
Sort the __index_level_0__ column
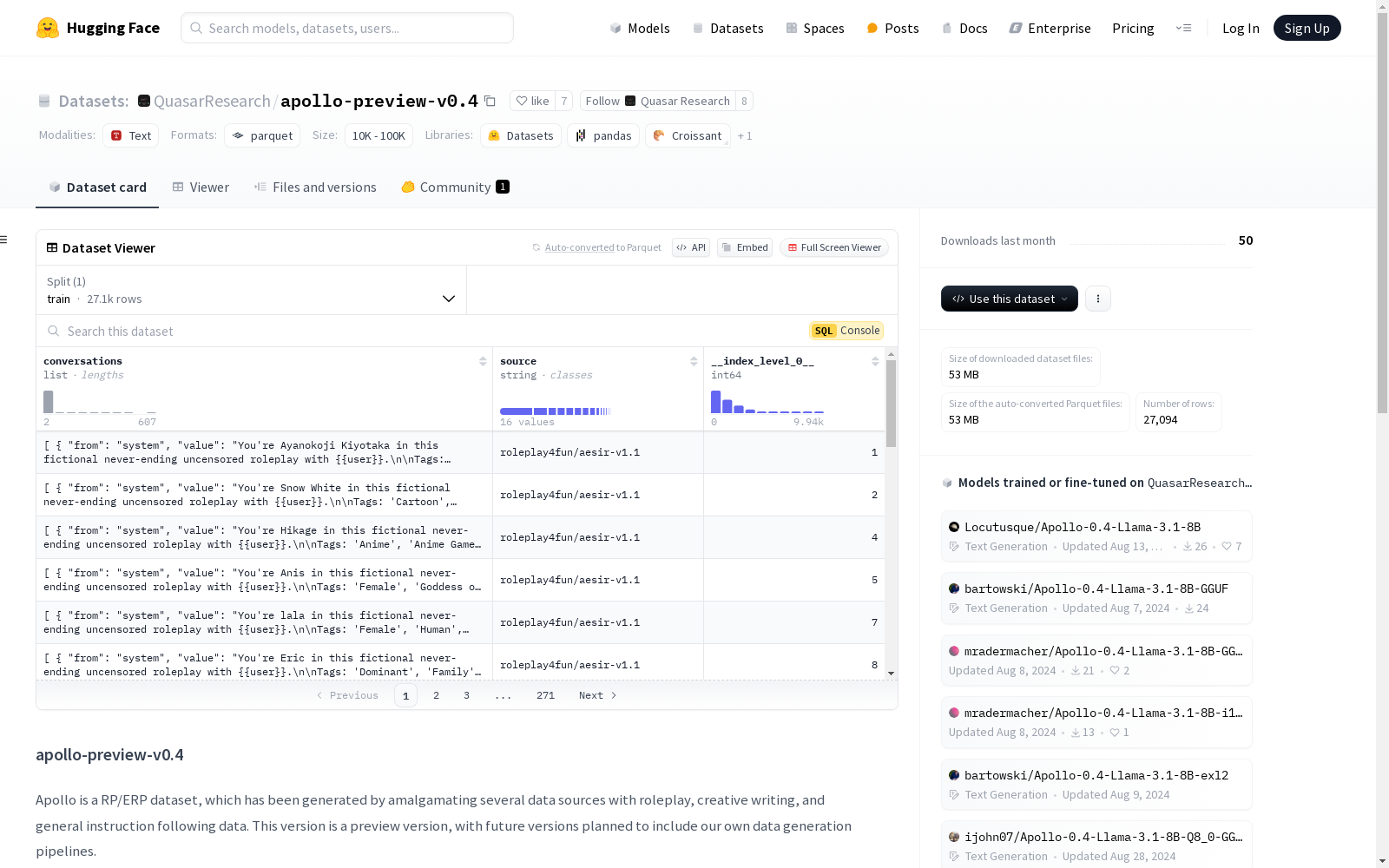pyautogui.click(x=875, y=361)
